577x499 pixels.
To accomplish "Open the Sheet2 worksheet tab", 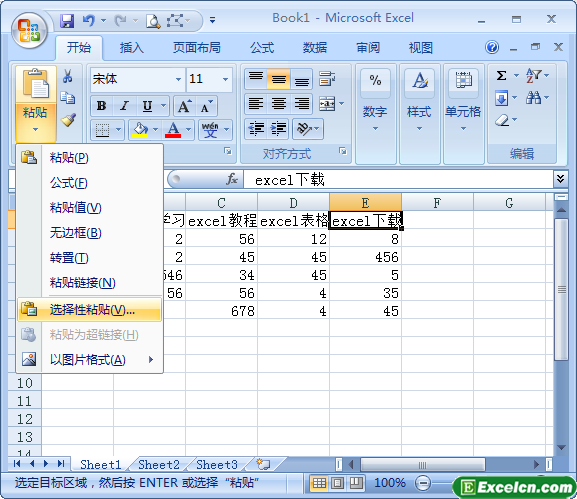I will (x=159, y=464).
